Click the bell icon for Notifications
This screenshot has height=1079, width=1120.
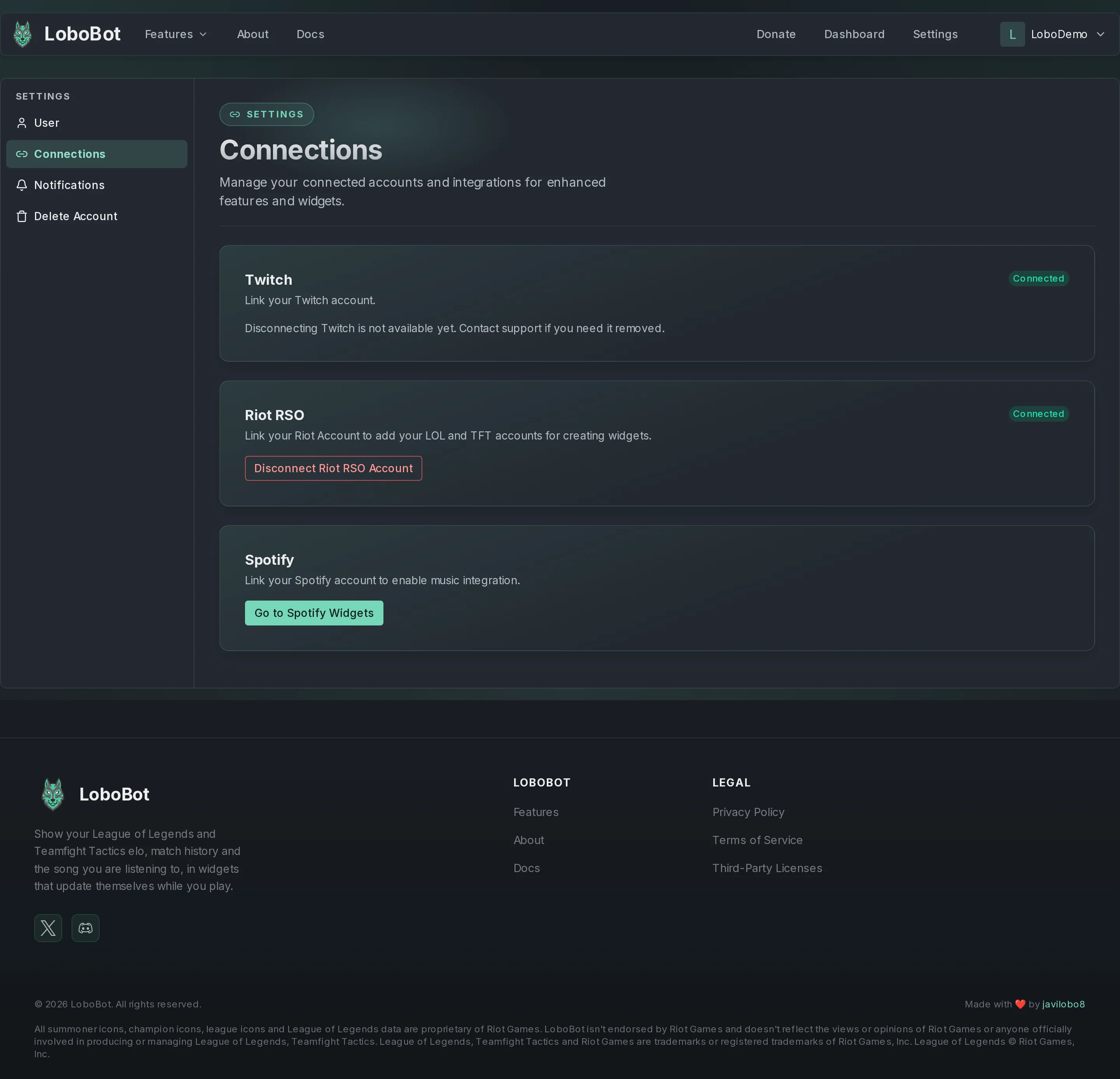(x=22, y=185)
